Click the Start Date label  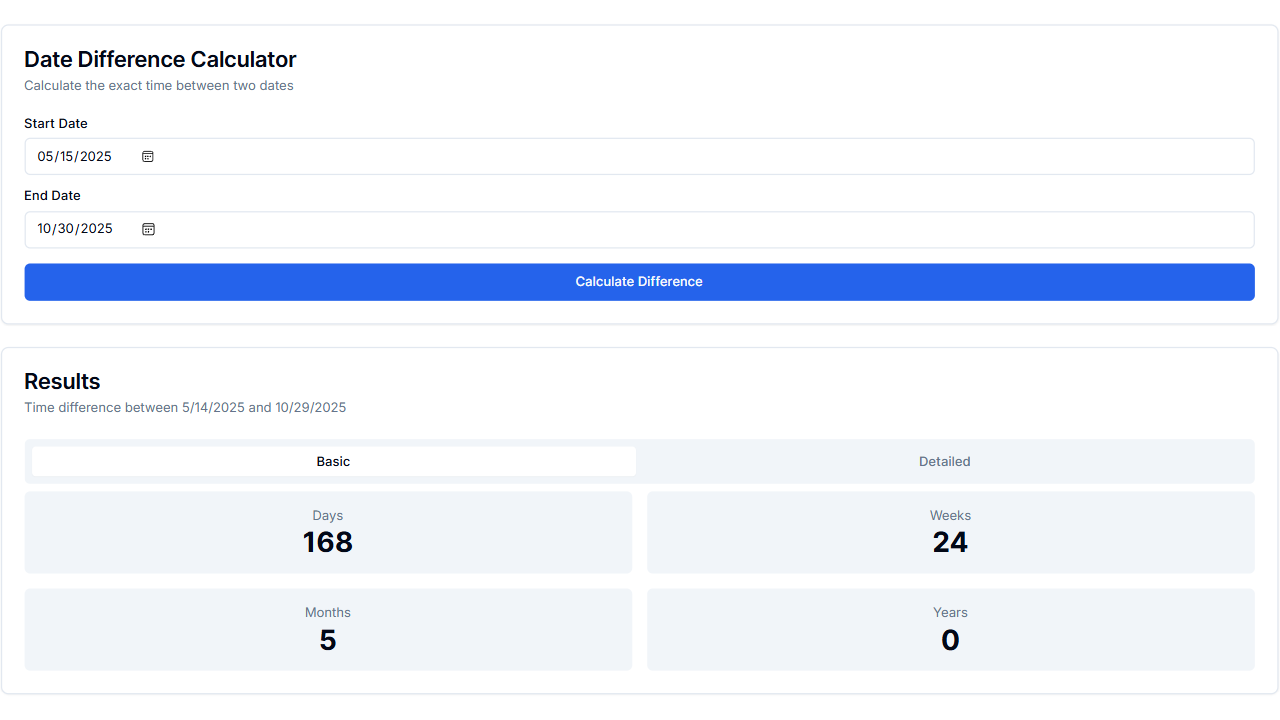(x=56, y=123)
